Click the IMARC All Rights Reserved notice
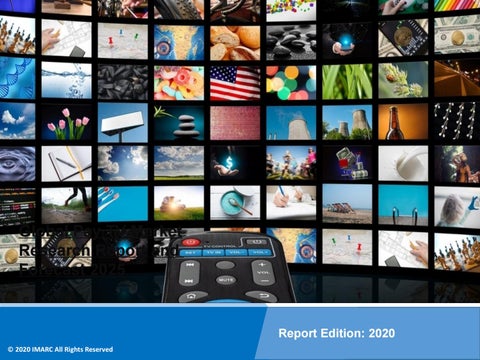The width and height of the screenshot is (480, 360). tap(60, 349)
